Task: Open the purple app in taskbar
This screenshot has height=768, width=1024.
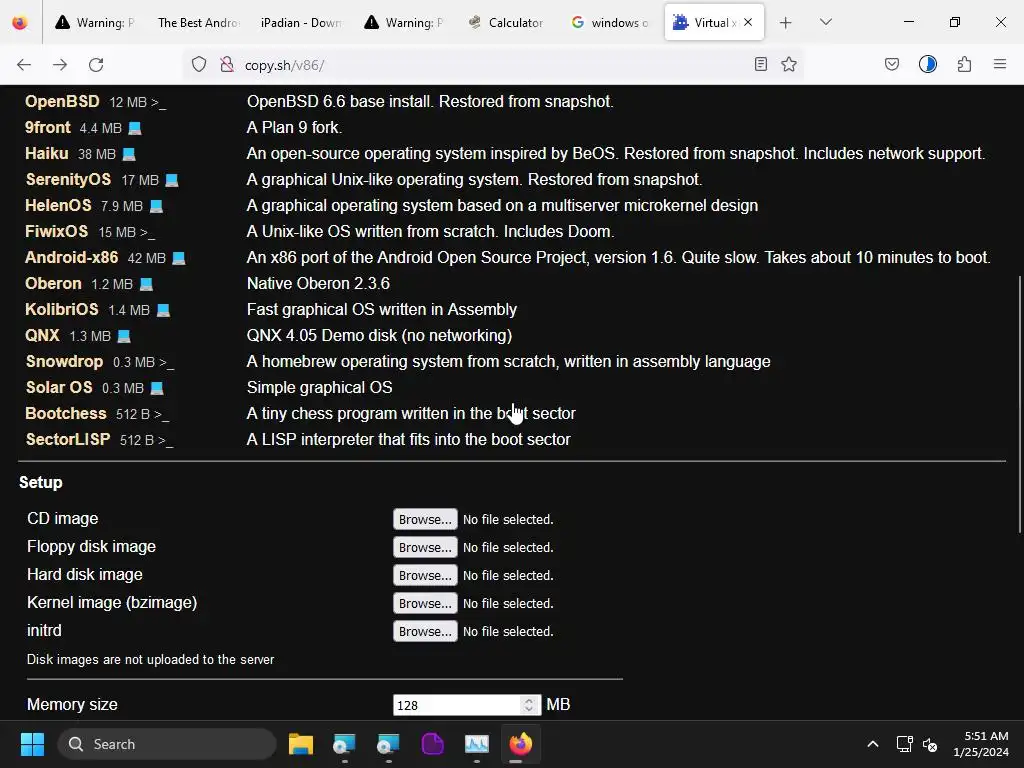Action: tap(432, 744)
